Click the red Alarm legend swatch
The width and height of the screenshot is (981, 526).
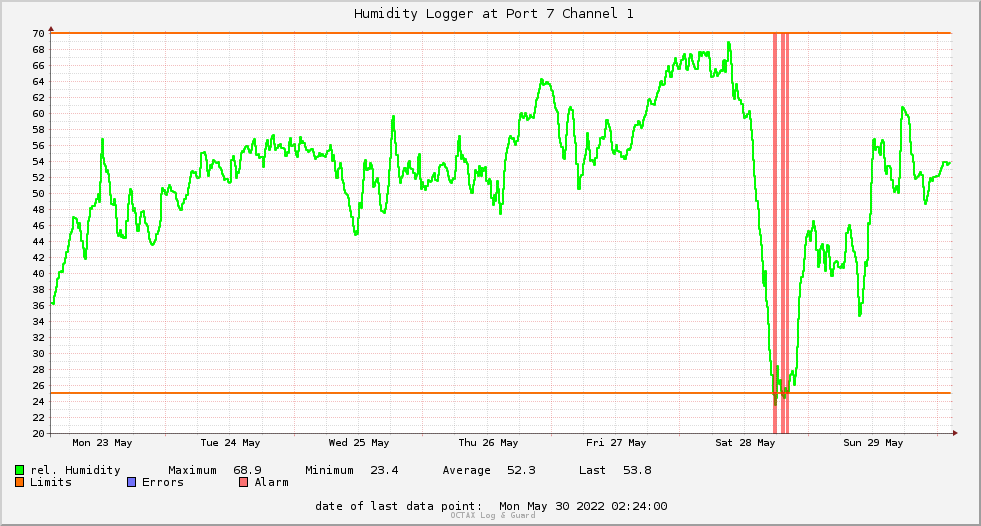click(x=243, y=482)
